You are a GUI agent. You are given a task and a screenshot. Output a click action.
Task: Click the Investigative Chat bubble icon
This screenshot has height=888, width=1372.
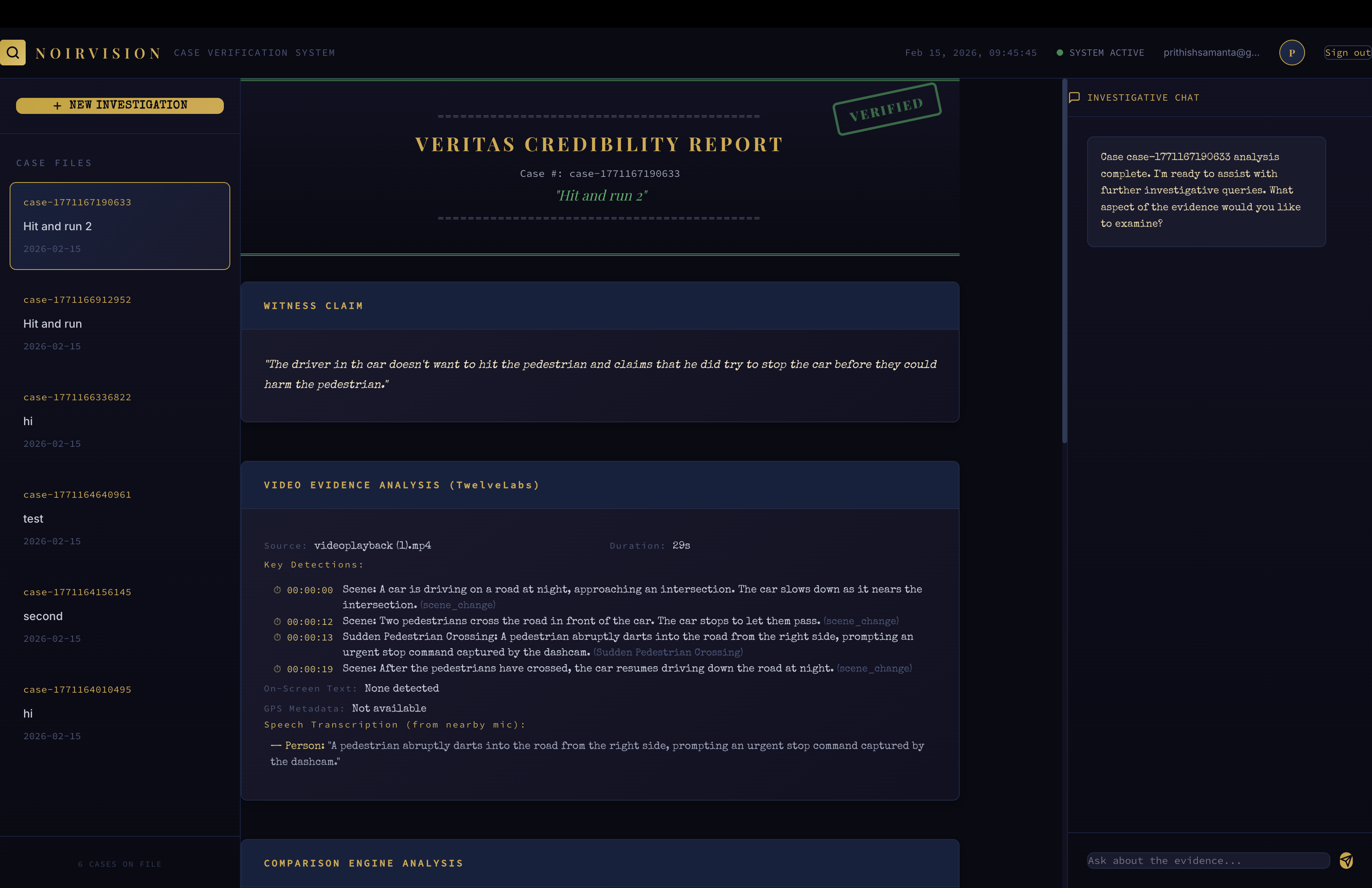pyautogui.click(x=1074, y=97)
